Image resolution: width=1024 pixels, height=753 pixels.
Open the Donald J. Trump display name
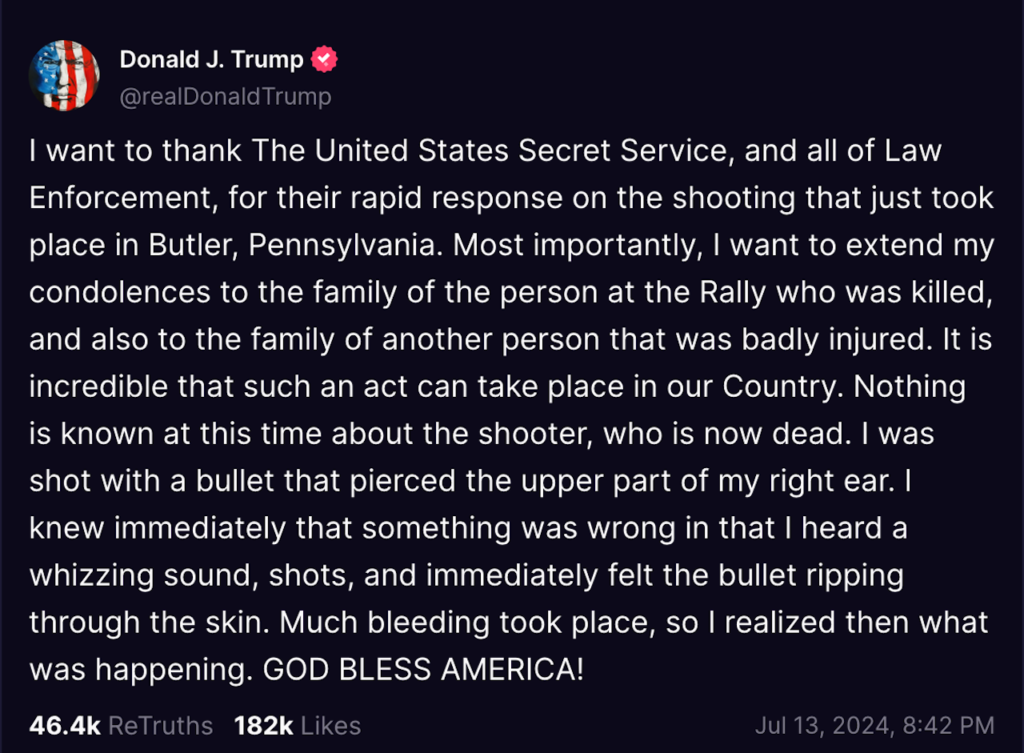(211, 60)
